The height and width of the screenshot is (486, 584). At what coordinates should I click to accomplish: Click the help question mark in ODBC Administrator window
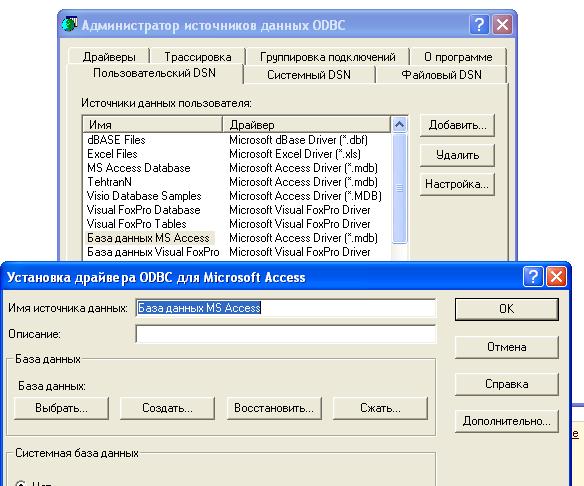[479, 25]
